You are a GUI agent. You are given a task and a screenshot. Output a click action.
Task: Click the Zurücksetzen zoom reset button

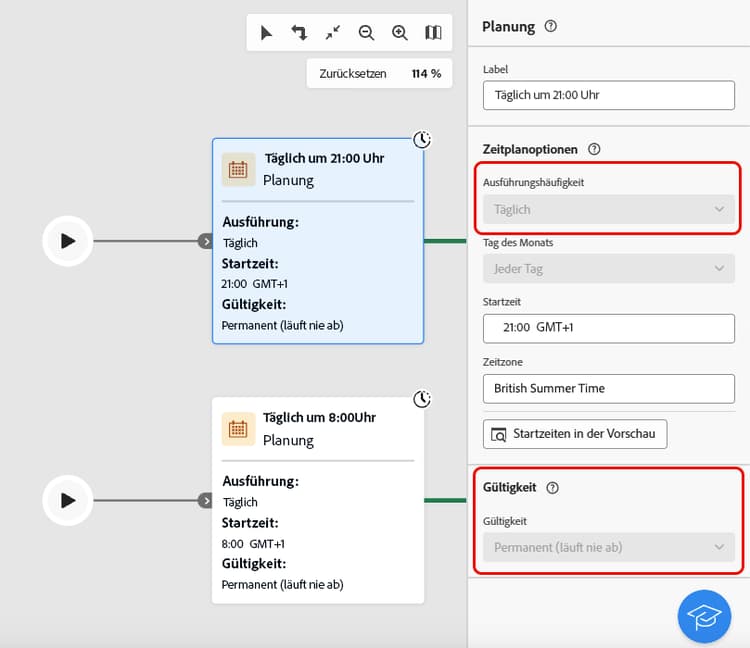353,74
